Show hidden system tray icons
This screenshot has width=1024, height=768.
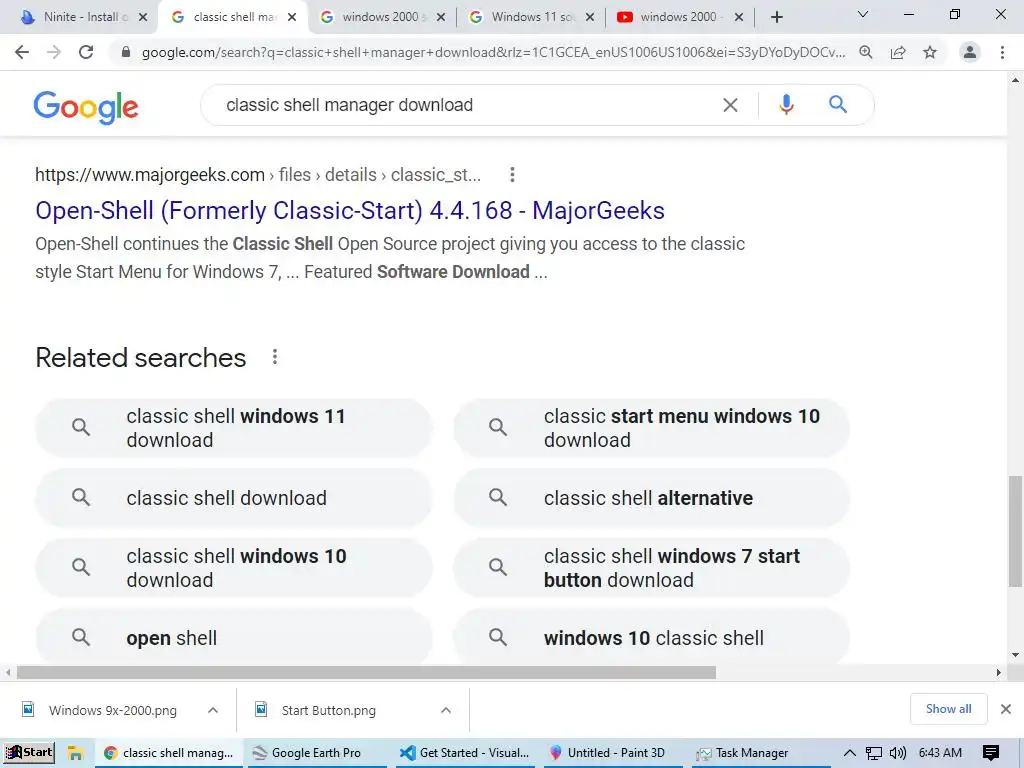pyautogui.click(x=850, y=753)
